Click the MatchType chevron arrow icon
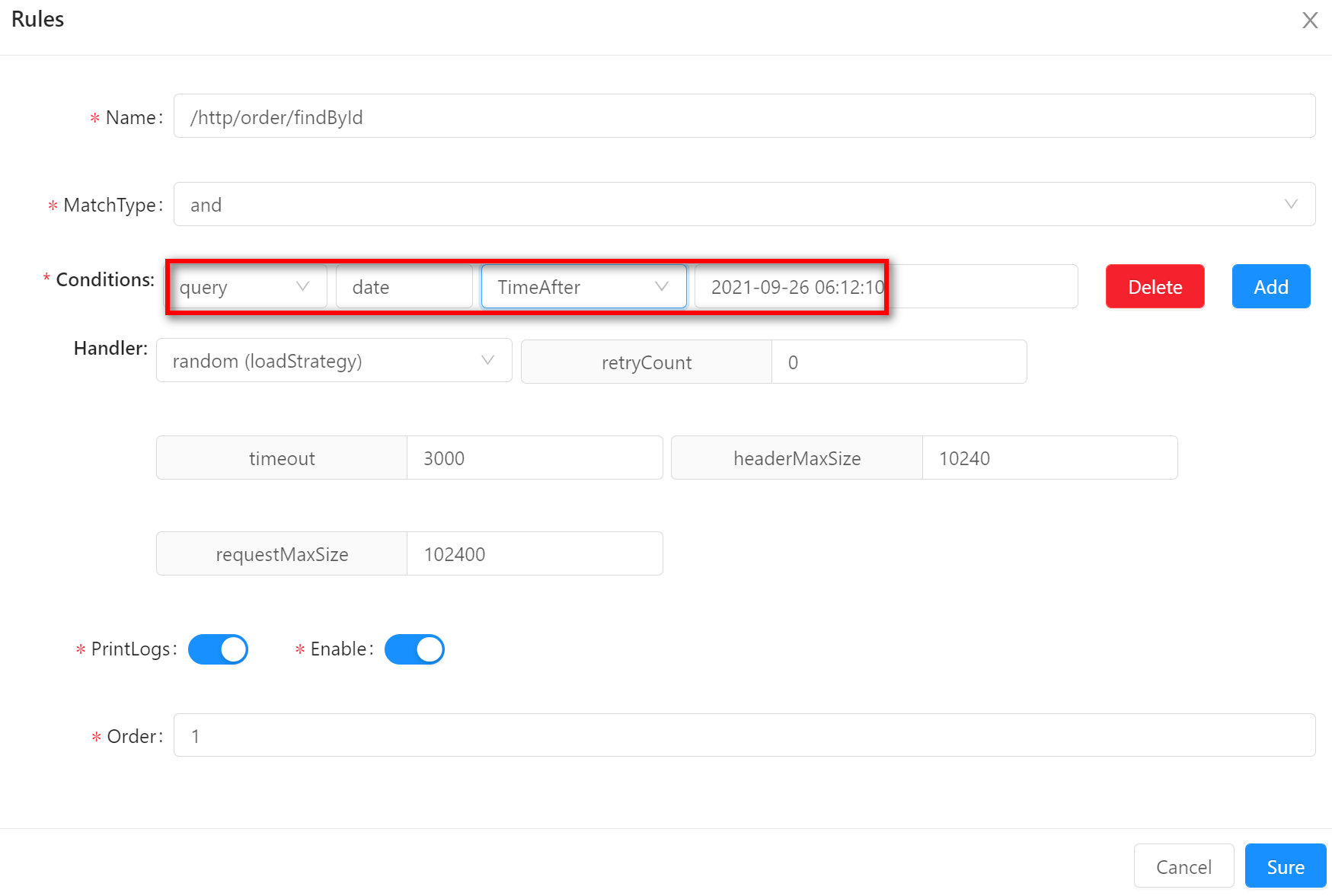The height and width of the screenshot is (896, 1332). pos(1290,204)
